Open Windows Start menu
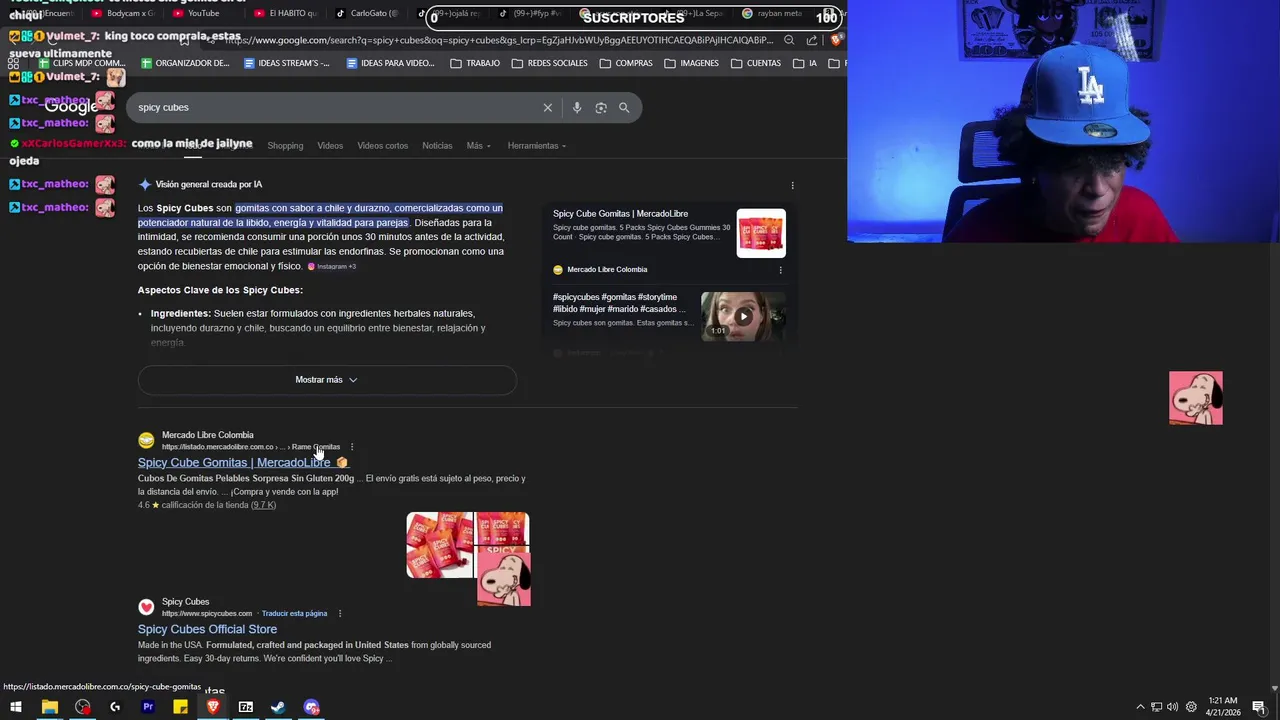The width and height of the screenshot is (1280, 720). [x=16, y=707]
